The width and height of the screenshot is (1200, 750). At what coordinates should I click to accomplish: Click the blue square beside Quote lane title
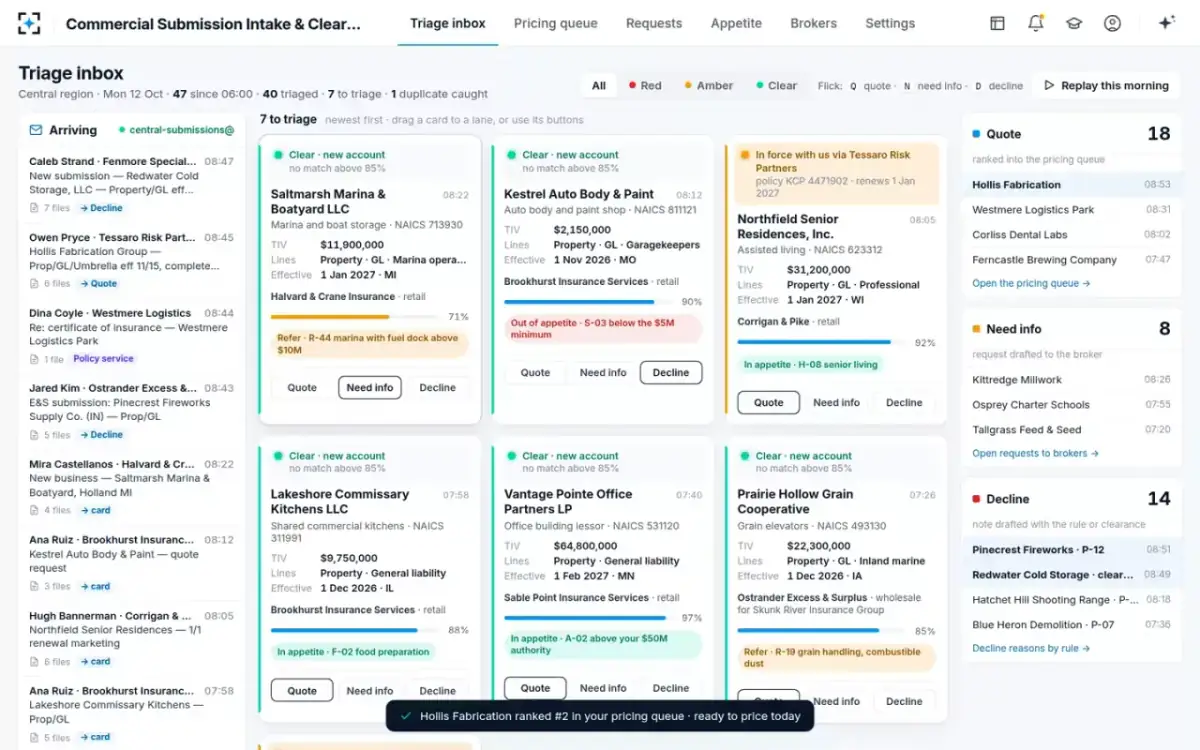(x=976, y=134)
